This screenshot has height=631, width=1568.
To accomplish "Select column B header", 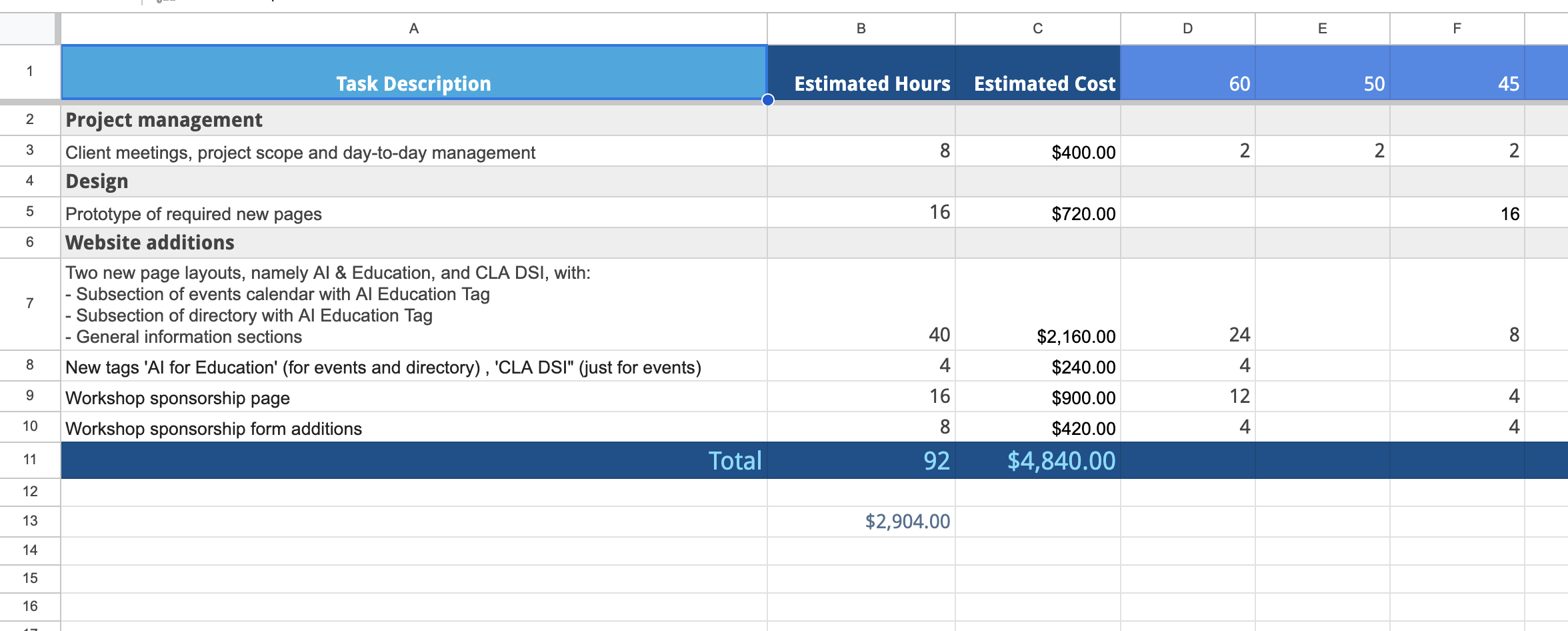I will pos(861,29).
